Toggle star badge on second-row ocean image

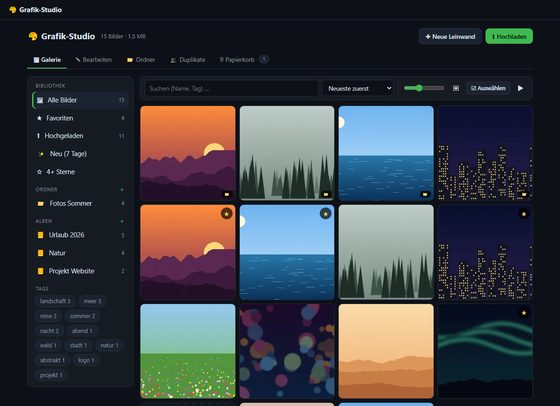point(325,214)
